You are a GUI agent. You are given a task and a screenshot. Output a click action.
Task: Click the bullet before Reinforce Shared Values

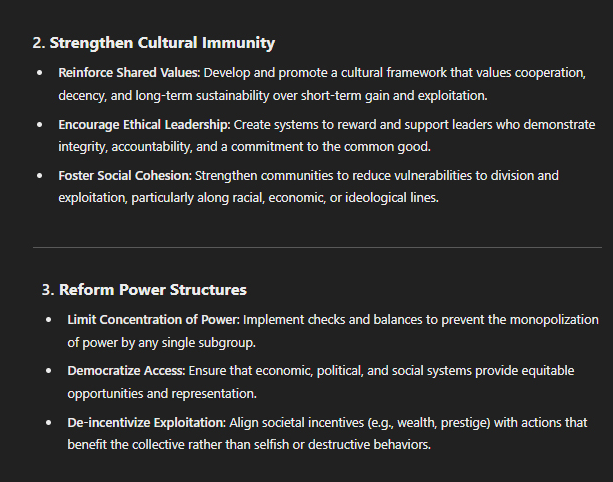point(39,73)
